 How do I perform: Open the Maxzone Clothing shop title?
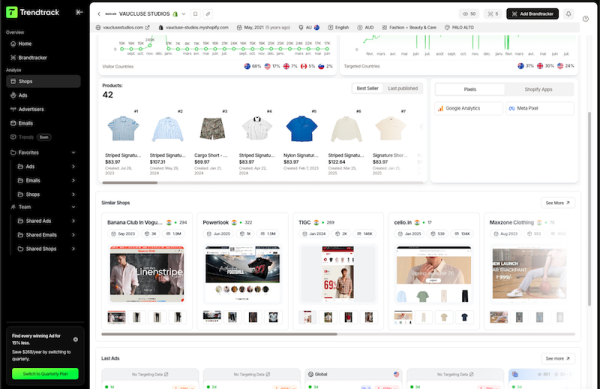tap(512, 223)
